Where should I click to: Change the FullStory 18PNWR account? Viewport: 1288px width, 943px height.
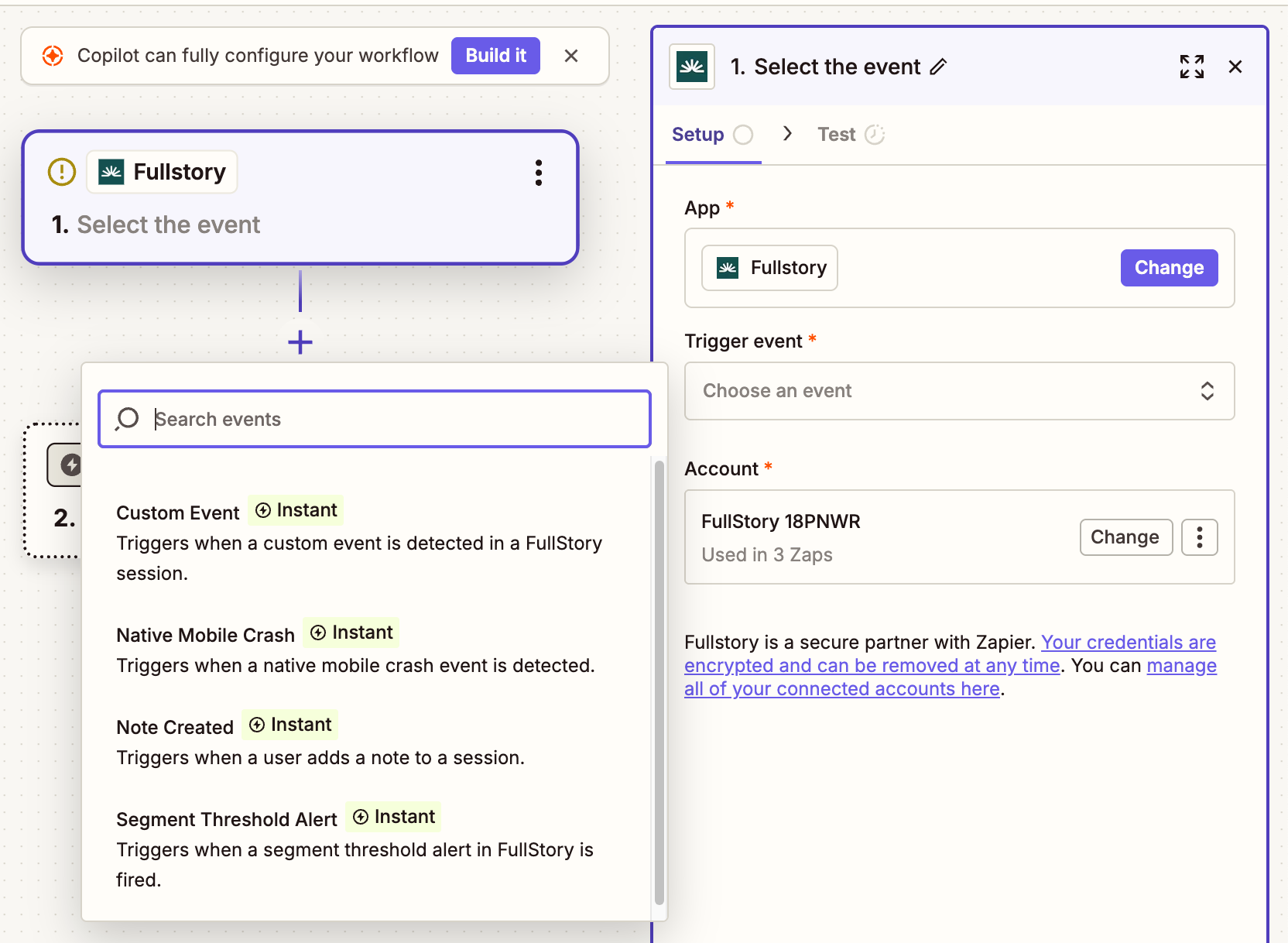pyautogui.click(x=1125, y=537)
